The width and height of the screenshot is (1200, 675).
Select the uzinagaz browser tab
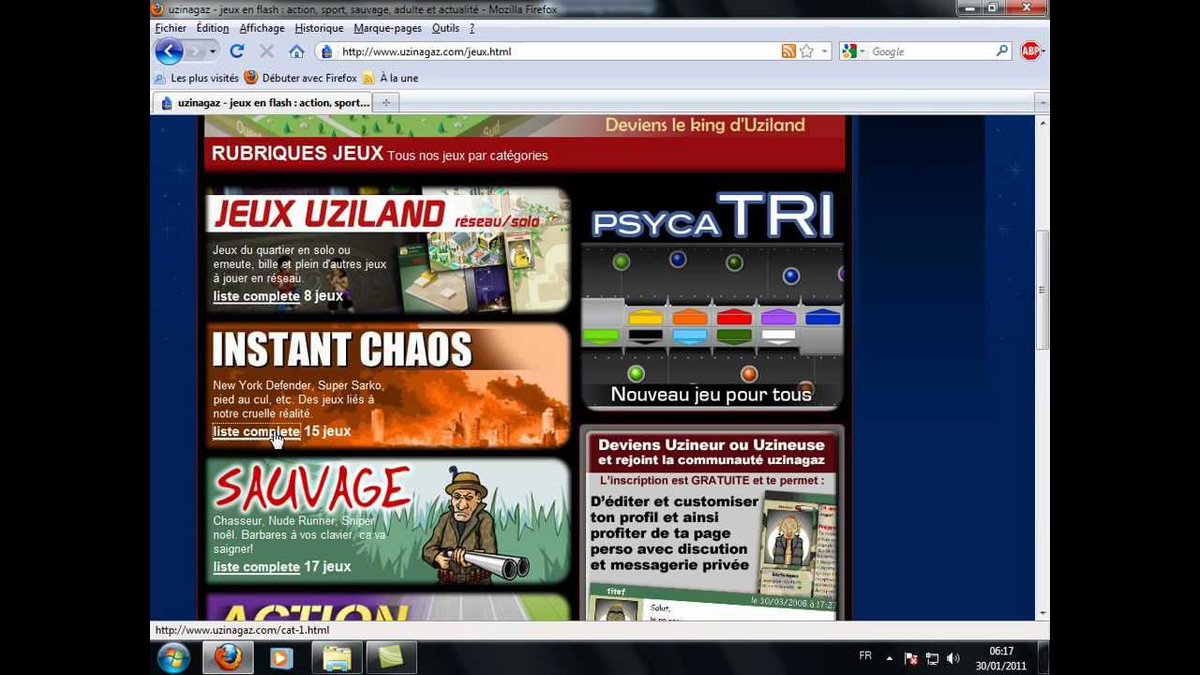pyautogui.click(x=263, y=102)
